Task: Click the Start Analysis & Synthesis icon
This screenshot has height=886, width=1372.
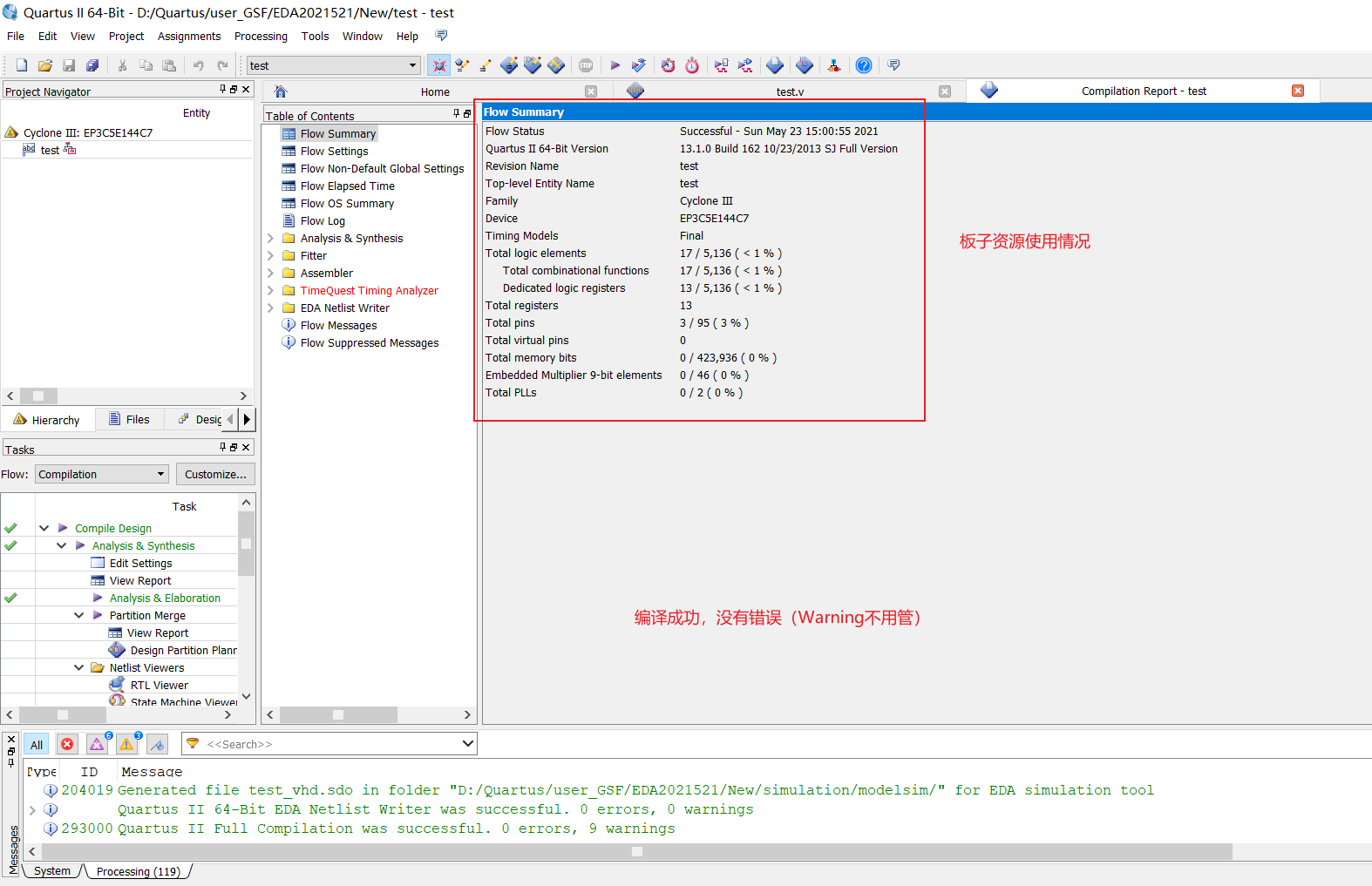Action: coord(639,65)
